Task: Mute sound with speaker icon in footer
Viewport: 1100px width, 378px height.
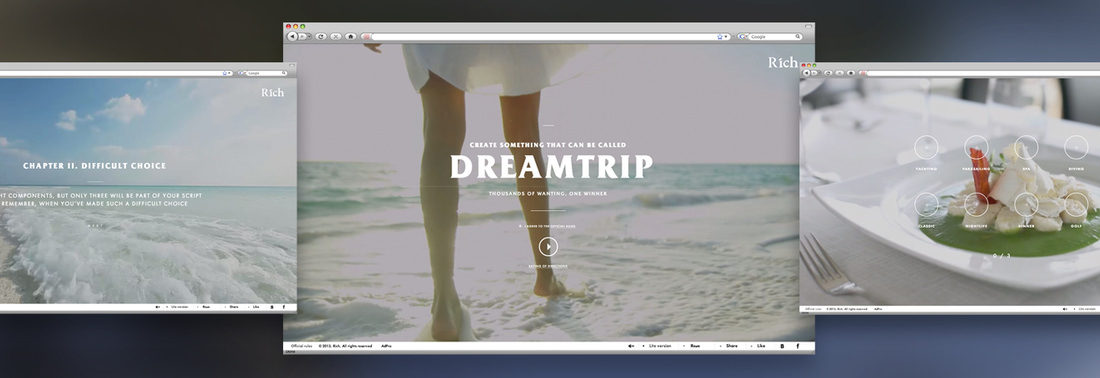Action: [631, 346]
